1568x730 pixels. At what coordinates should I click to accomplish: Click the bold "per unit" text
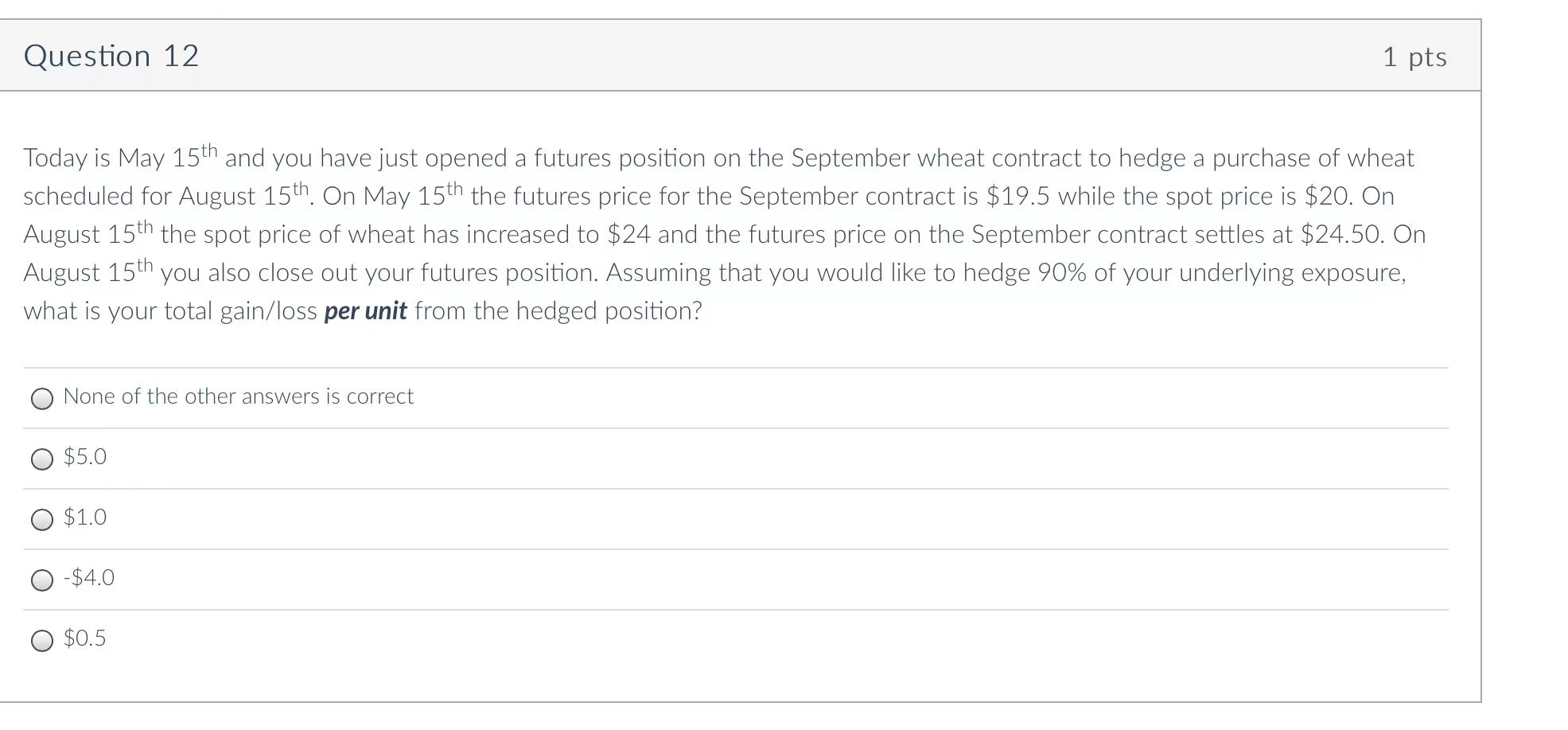pyautogui.click(x=365, y=311)
